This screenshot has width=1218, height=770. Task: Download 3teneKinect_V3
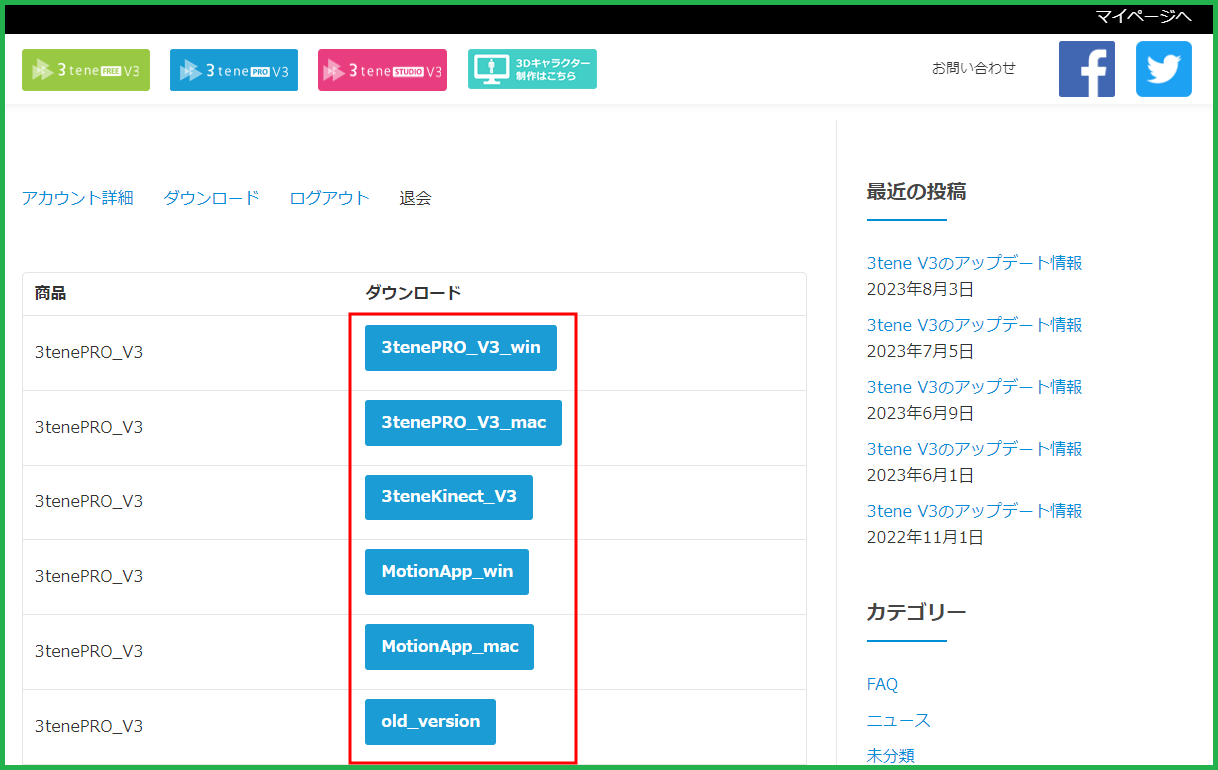pyautogui.click(x=449, y=497)
